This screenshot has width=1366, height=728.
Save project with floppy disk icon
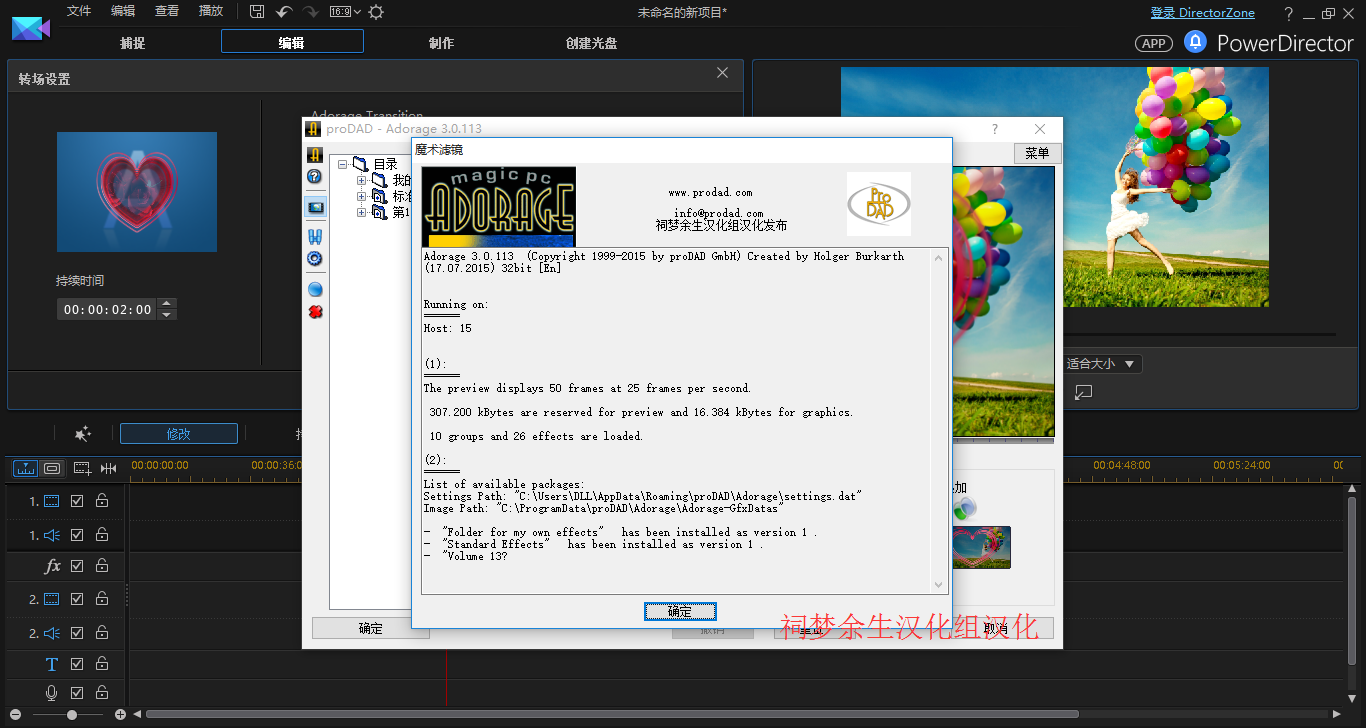[x=257, y=12]
